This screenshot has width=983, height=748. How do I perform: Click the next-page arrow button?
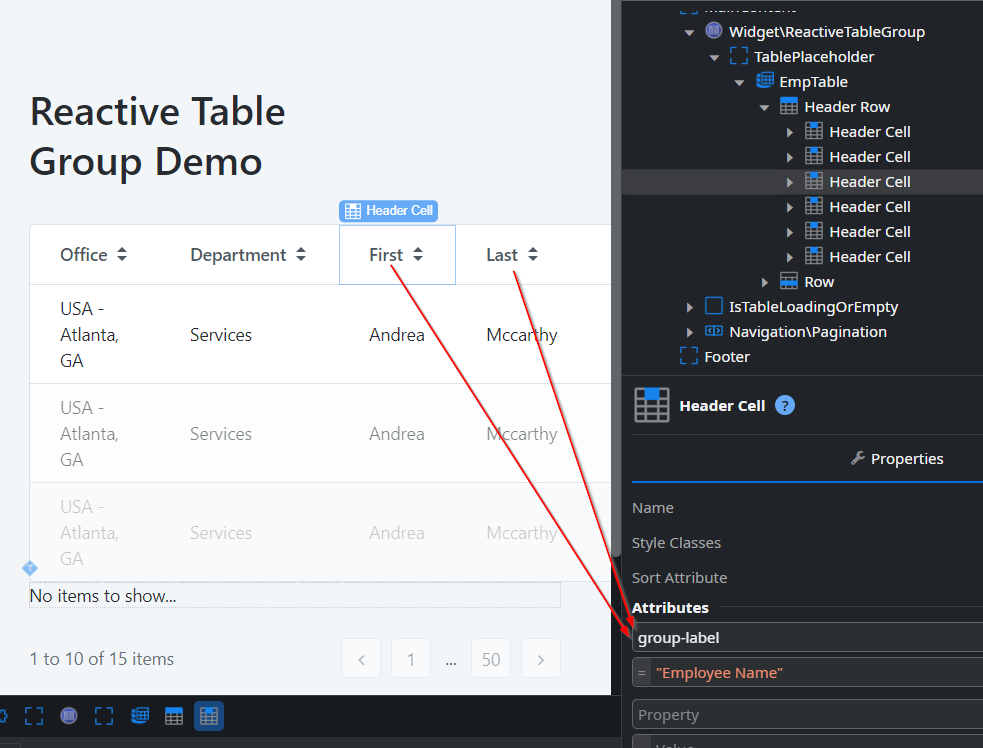tap(541, 658)
